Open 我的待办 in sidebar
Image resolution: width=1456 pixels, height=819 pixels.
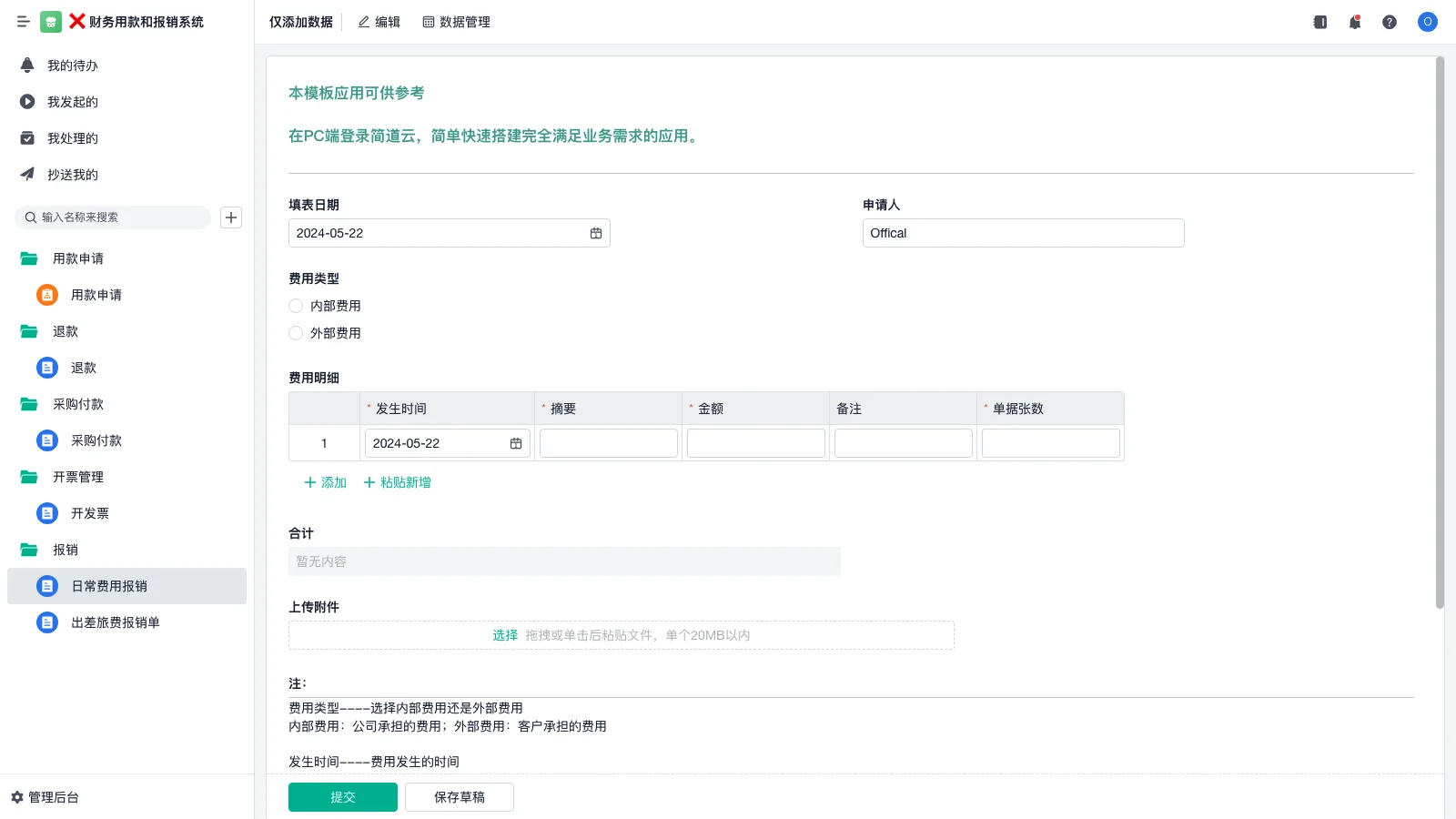(126, 66)
